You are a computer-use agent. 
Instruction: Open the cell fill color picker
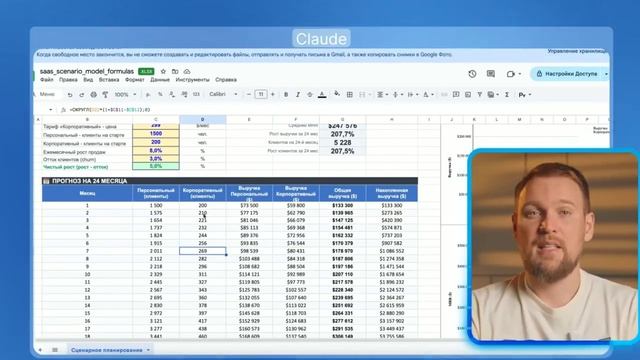point(337,95)
